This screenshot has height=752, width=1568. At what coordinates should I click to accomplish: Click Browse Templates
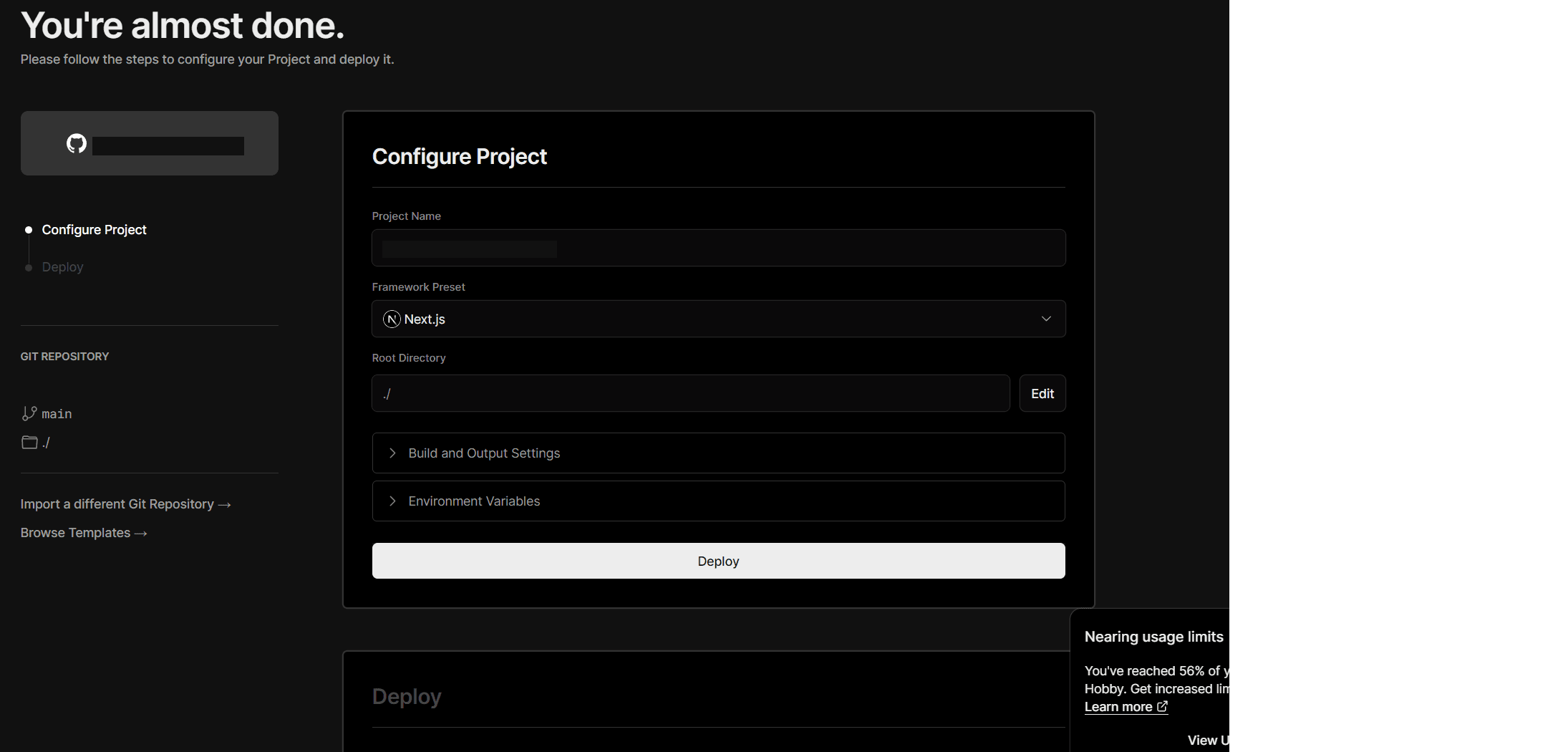(x=74, y=533)
